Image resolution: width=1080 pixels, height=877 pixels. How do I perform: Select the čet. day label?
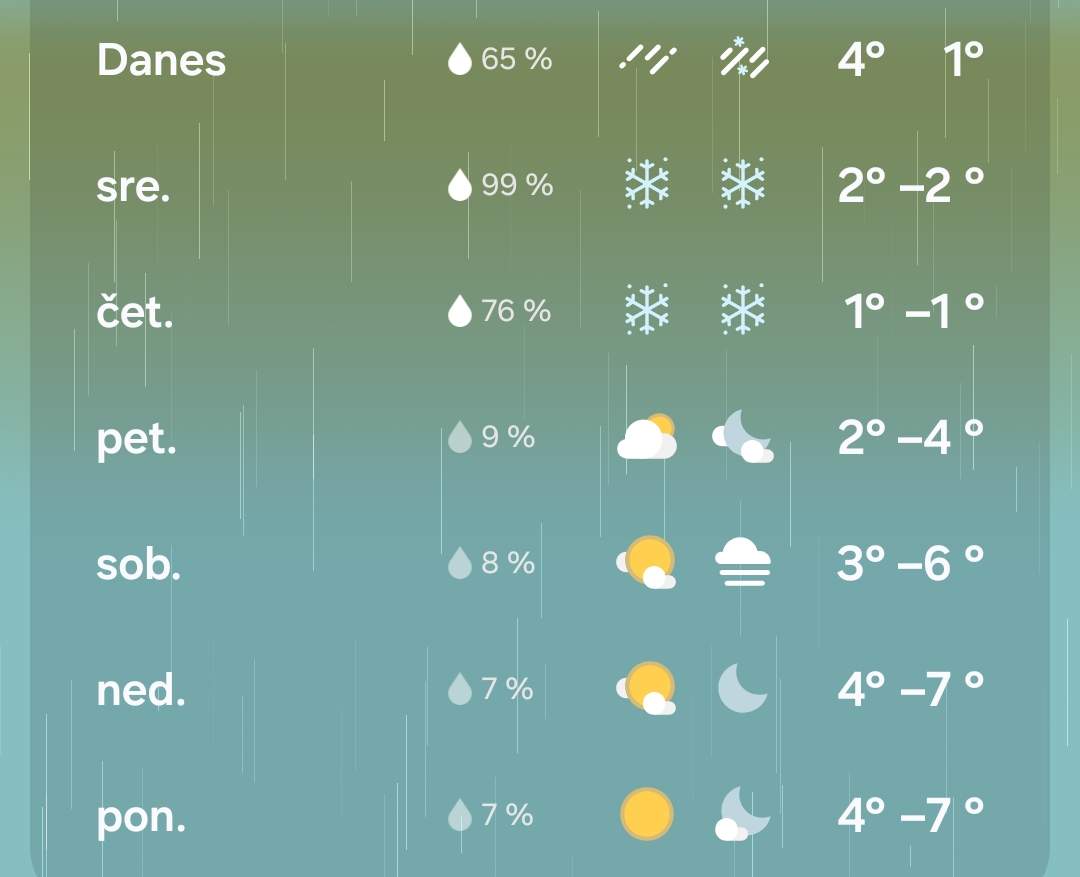point(135,311)
